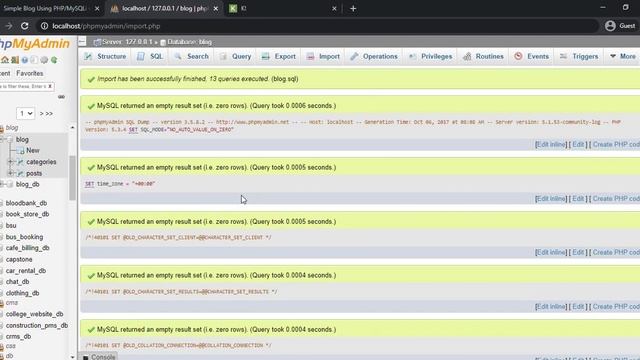
Task: Click the Server 127.0.0.1 breadcrumb icon
Action: (x=97, y=42)
